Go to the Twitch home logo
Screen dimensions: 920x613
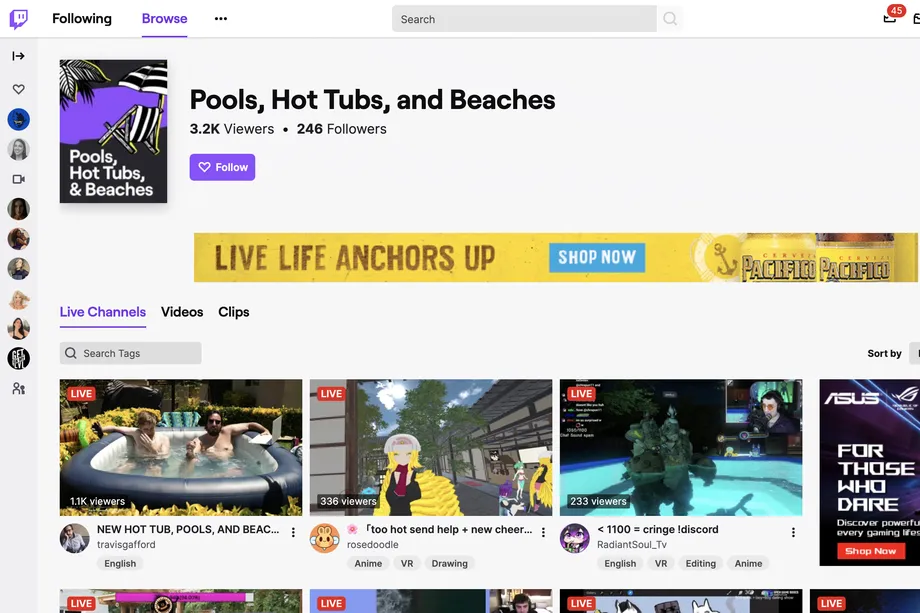[19, 19]
